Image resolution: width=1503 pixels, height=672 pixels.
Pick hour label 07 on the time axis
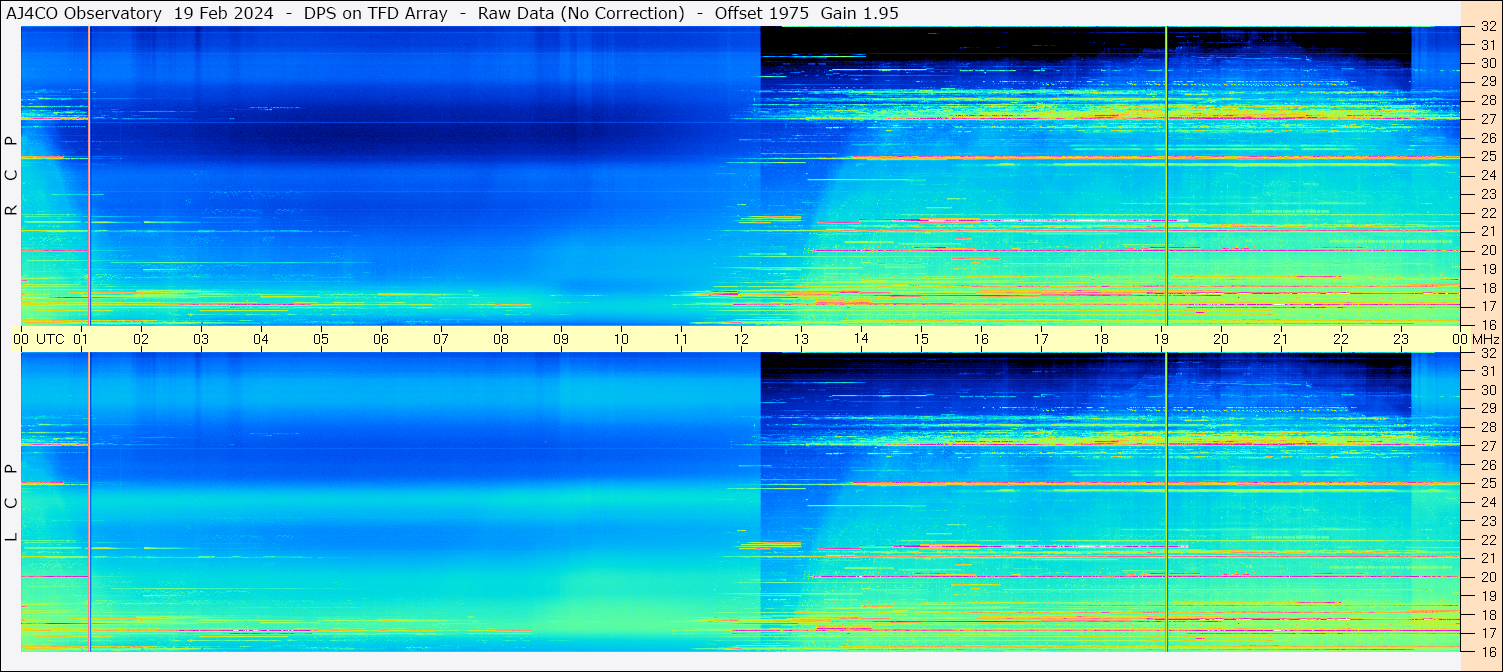click(x=441, y=339)
